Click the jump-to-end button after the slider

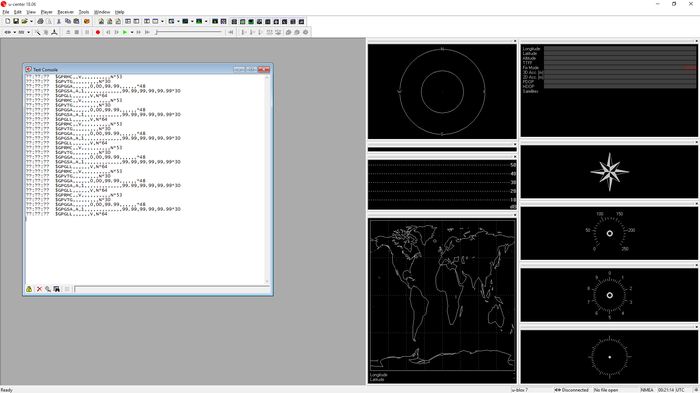[x=231, y=32]
